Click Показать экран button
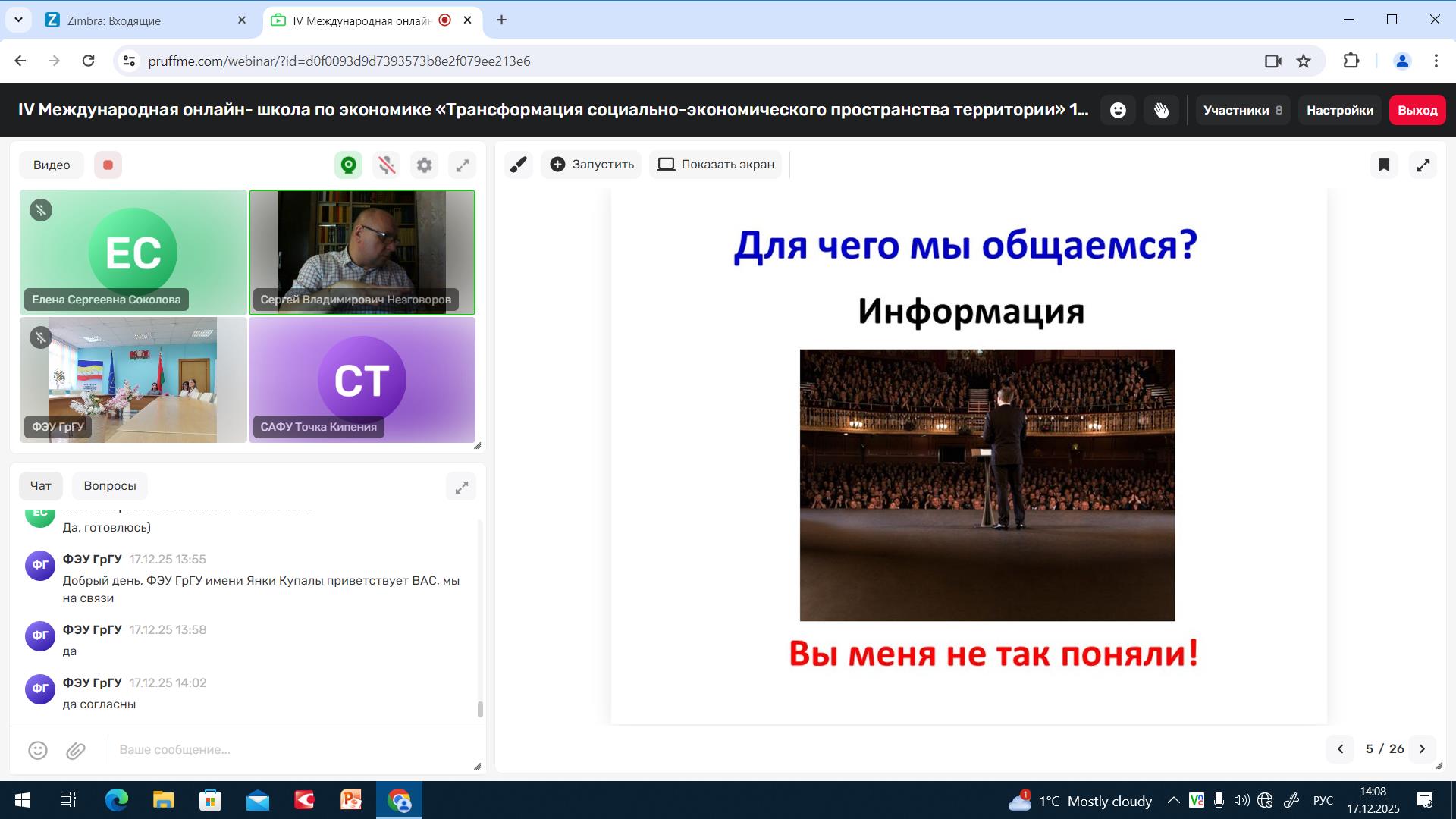Viewport: 1456px width, 819px height. (715, 165)
